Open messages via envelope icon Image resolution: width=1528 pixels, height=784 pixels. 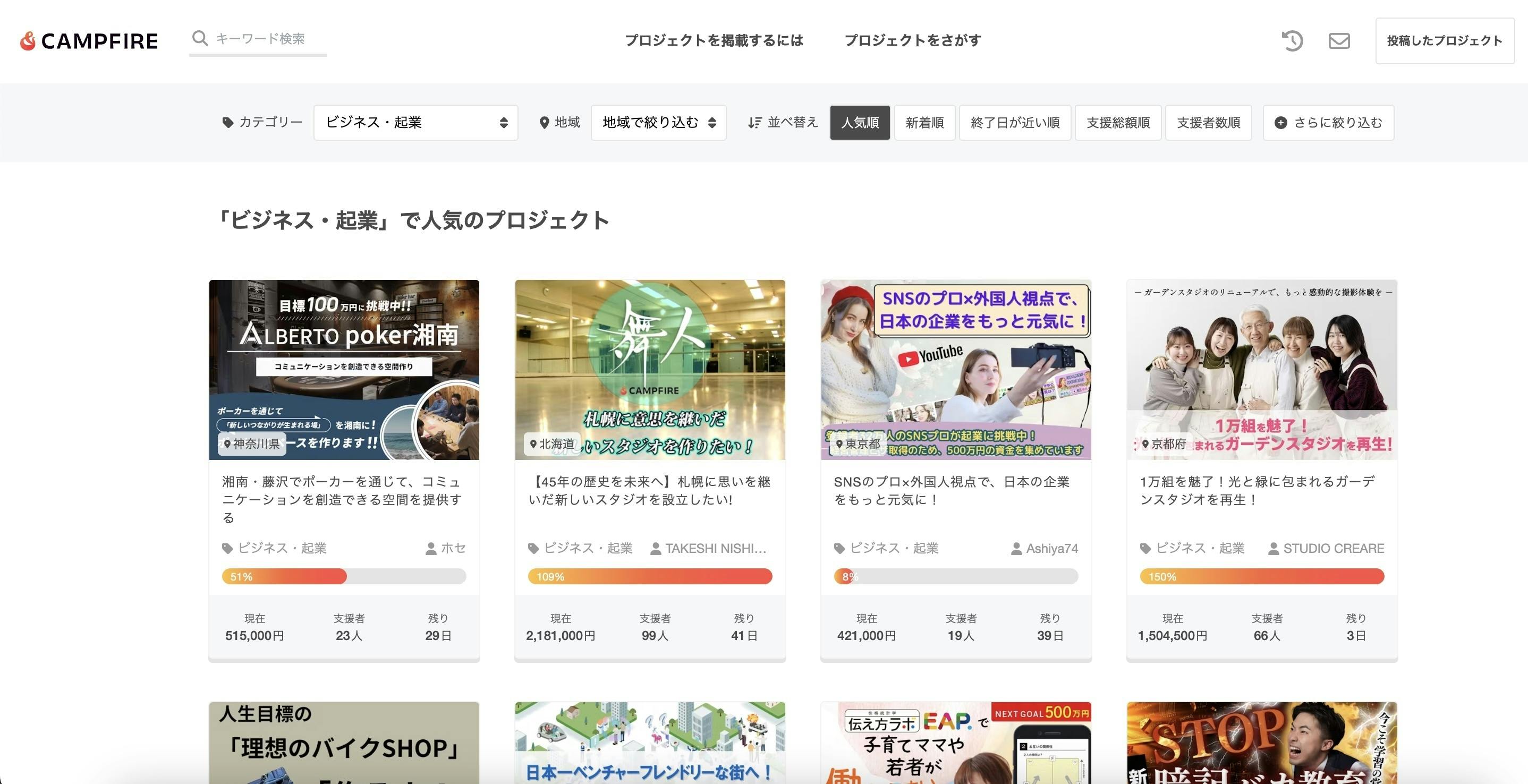(1339, 40)
